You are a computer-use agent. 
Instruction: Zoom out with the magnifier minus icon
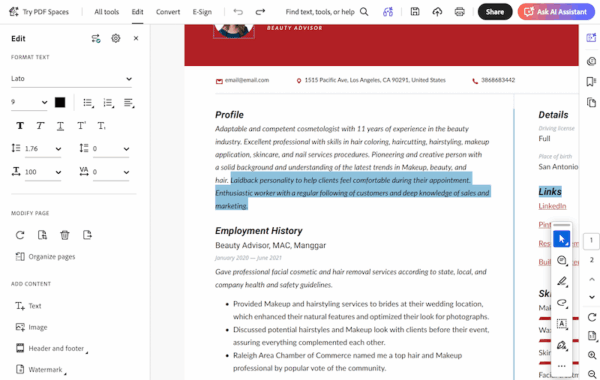pos(592,374)
